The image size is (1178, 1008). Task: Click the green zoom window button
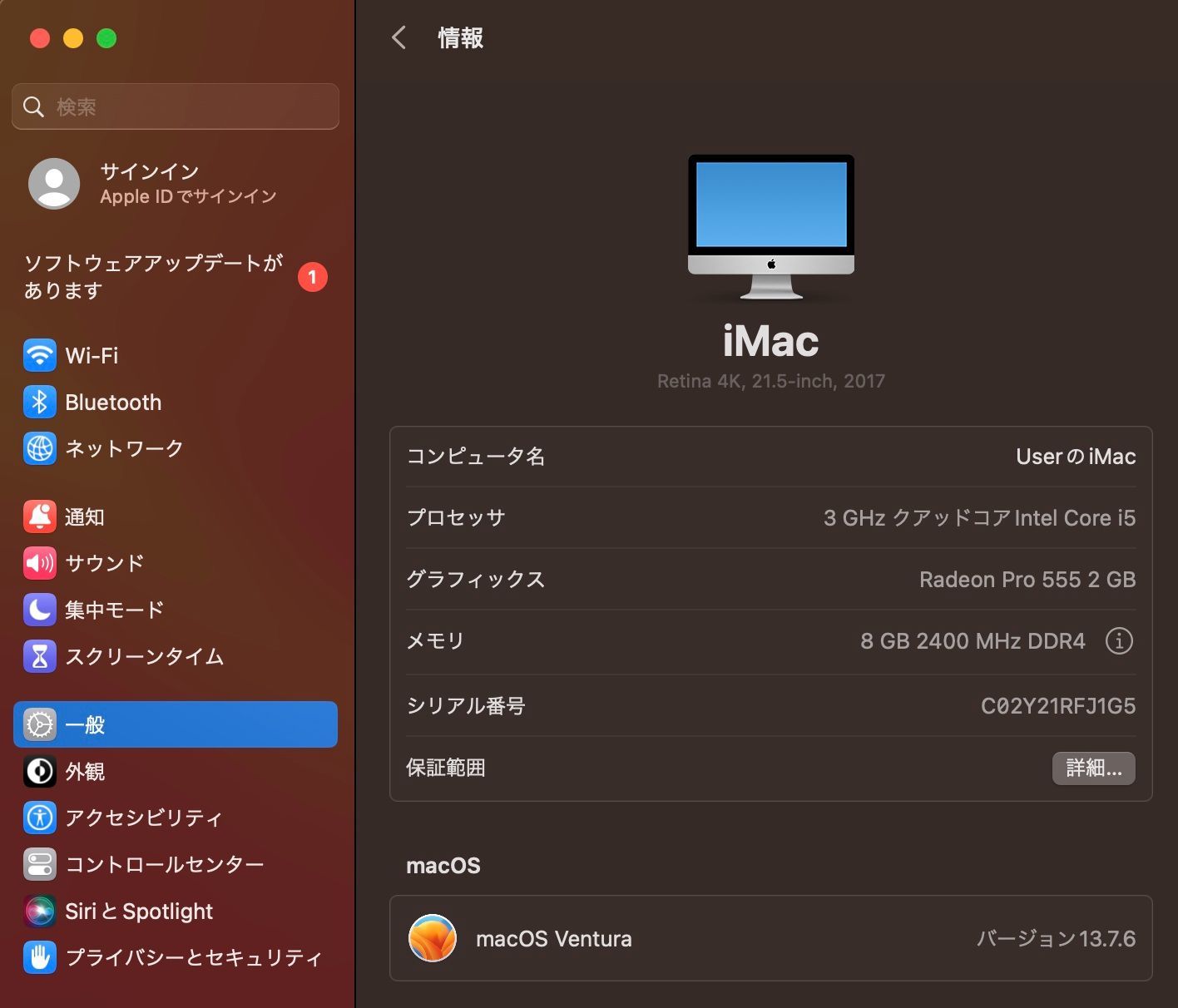tap(106, 38)
